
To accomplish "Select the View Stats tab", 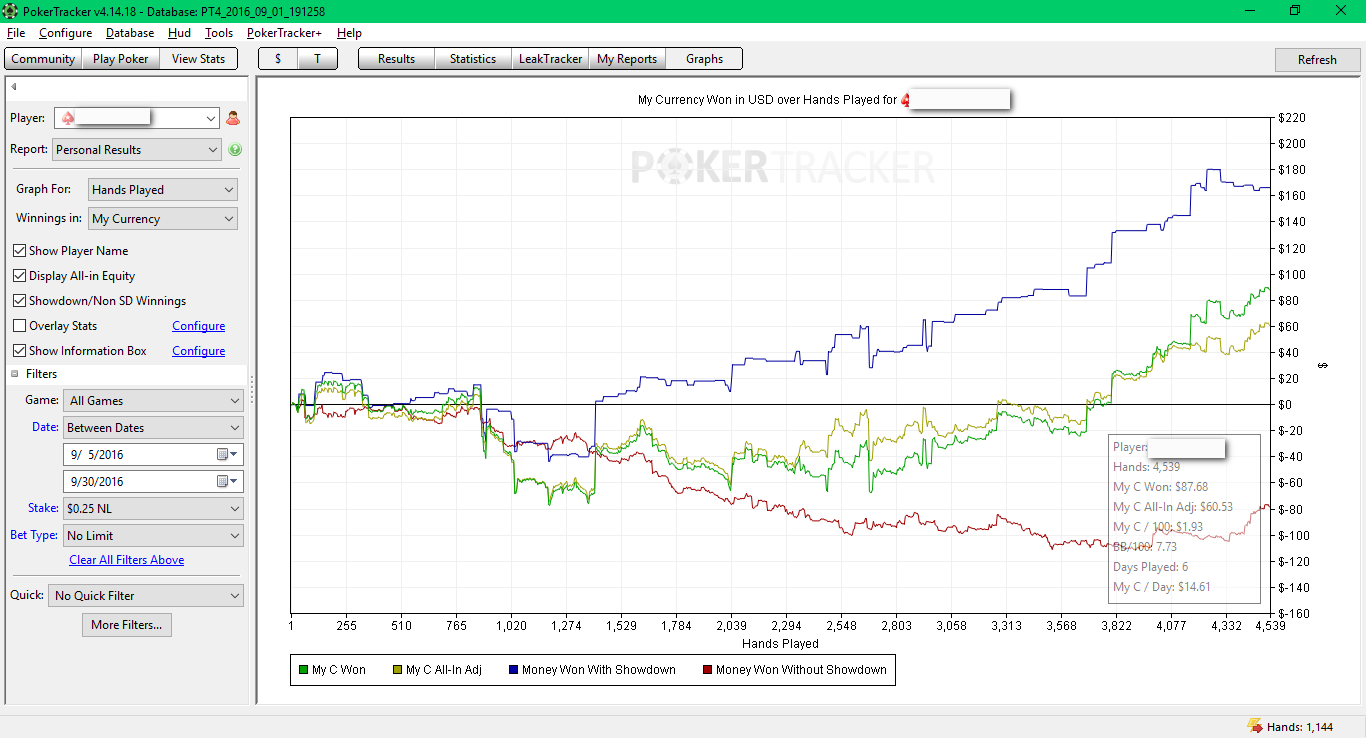I will point(199,59).
